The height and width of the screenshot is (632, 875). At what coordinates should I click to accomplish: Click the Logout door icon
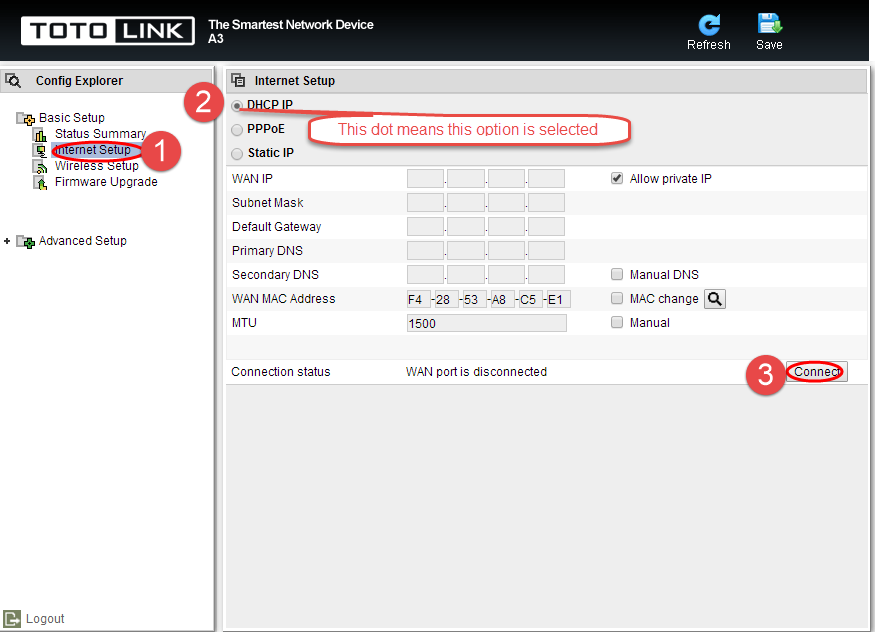point(12,619)
